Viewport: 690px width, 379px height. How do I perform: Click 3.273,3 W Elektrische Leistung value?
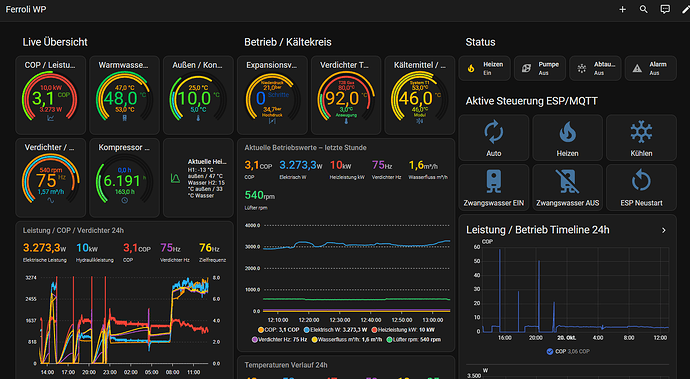click(x=44, y=248)
